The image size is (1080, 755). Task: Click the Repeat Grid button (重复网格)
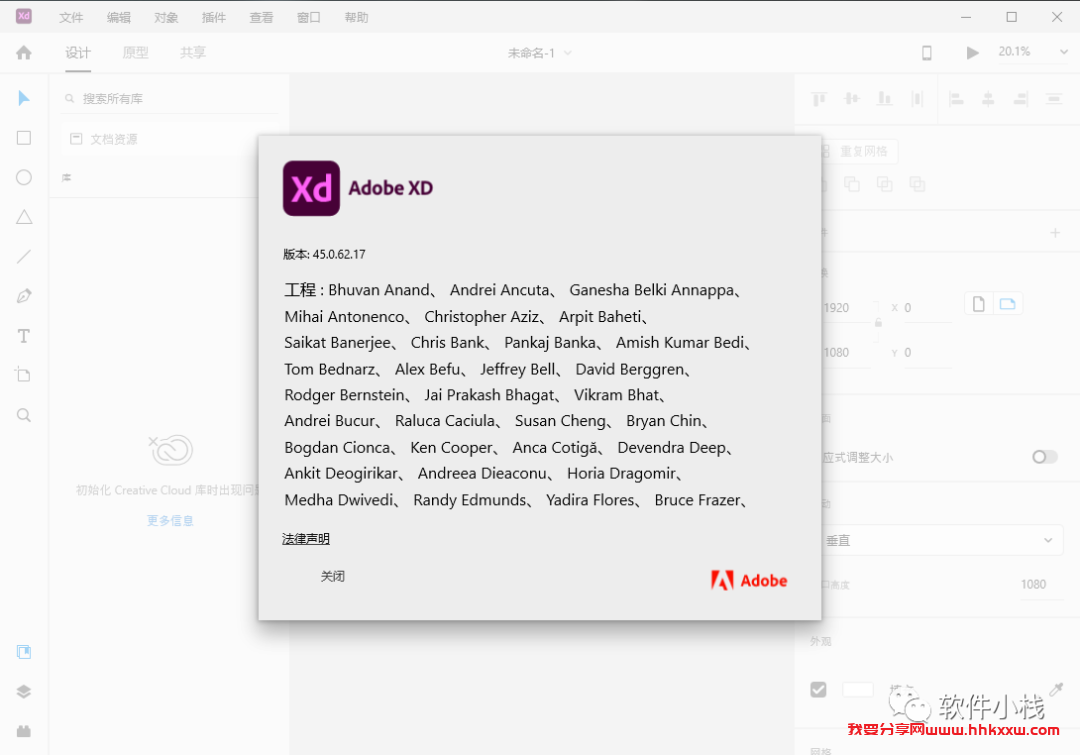point(859,152)
